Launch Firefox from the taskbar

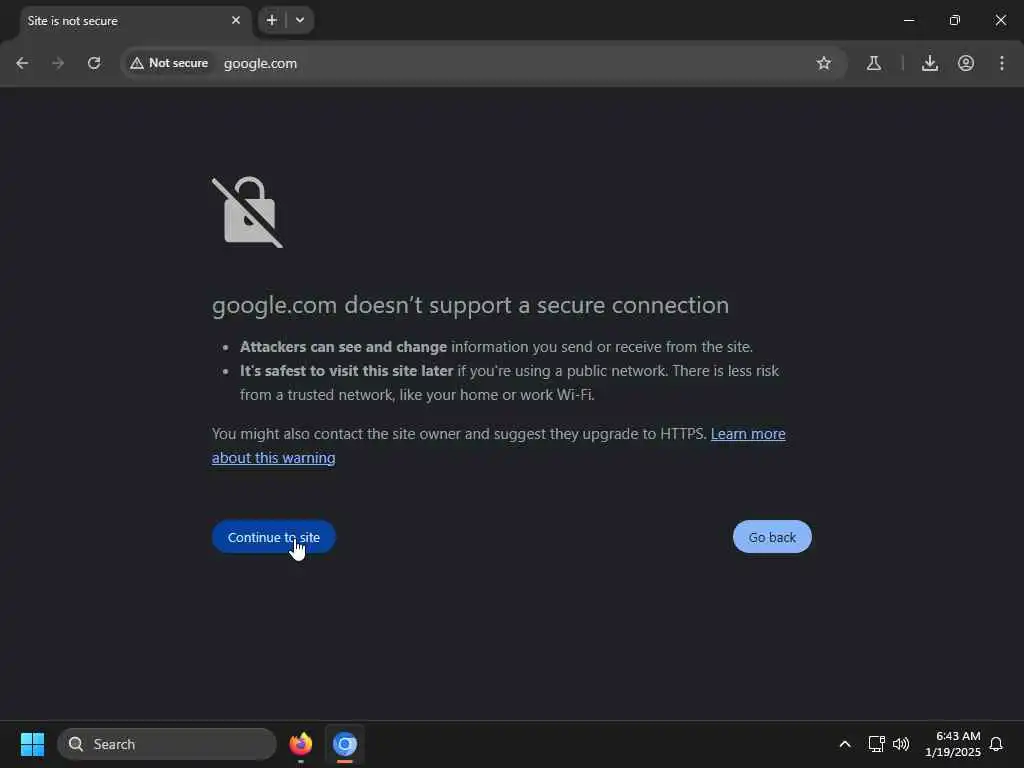click(301, 744)
